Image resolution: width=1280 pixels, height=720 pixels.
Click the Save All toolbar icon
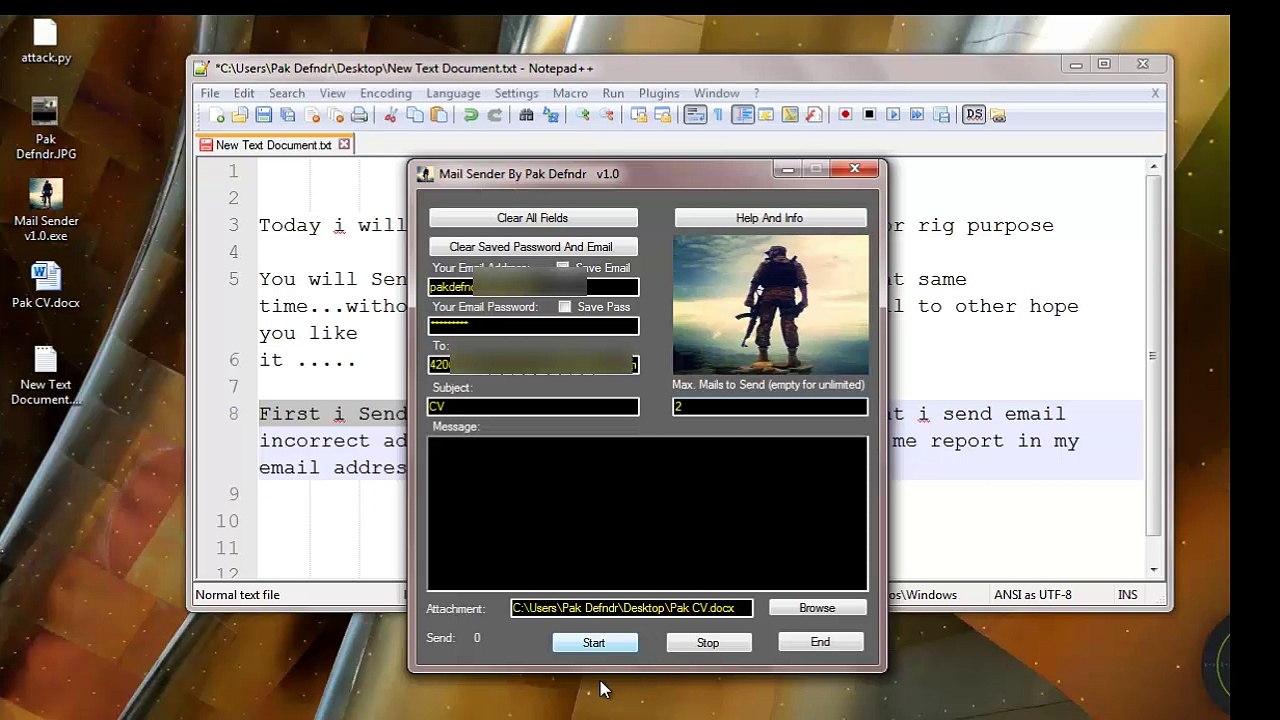click(x=288, y=115)
